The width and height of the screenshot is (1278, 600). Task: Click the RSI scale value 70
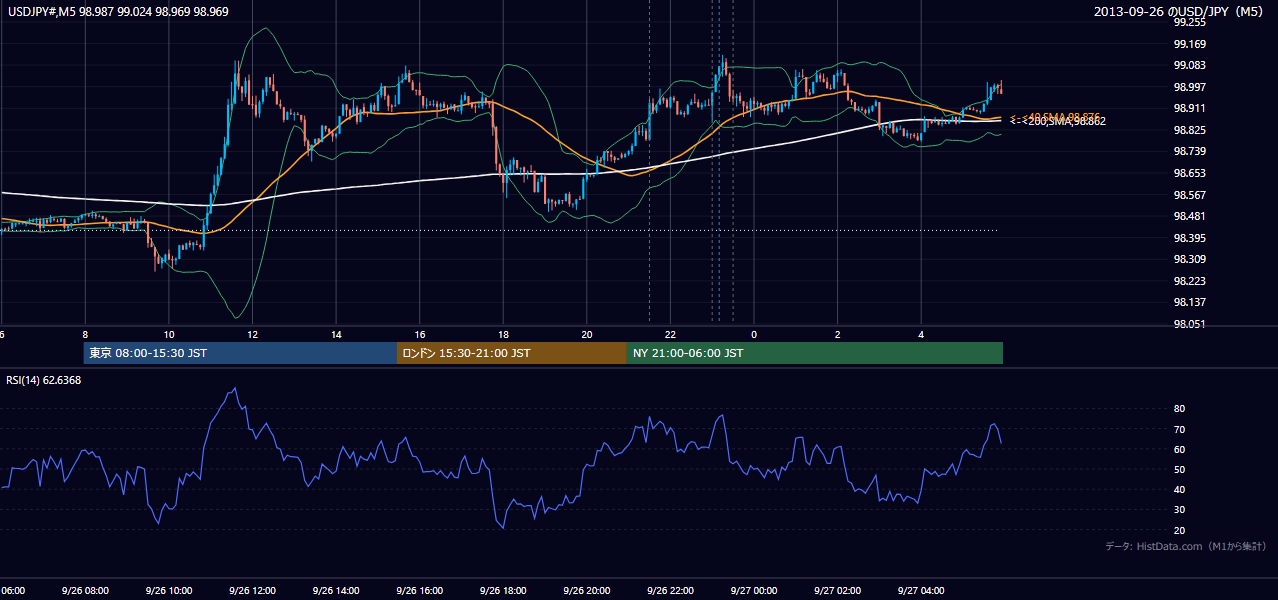pos(1180,429)
